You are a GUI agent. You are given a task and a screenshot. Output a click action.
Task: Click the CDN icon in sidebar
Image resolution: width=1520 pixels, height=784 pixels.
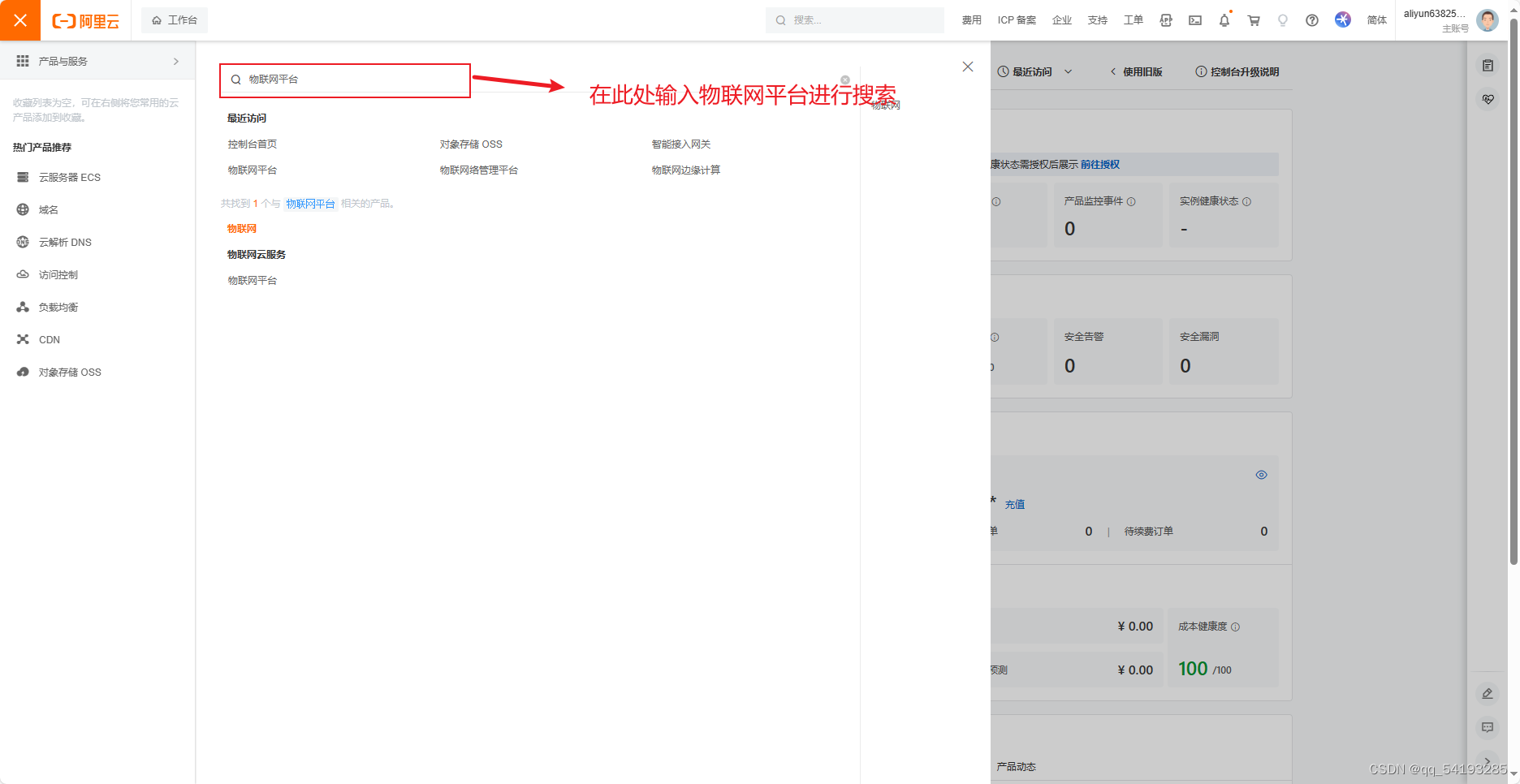coord(23,339)
